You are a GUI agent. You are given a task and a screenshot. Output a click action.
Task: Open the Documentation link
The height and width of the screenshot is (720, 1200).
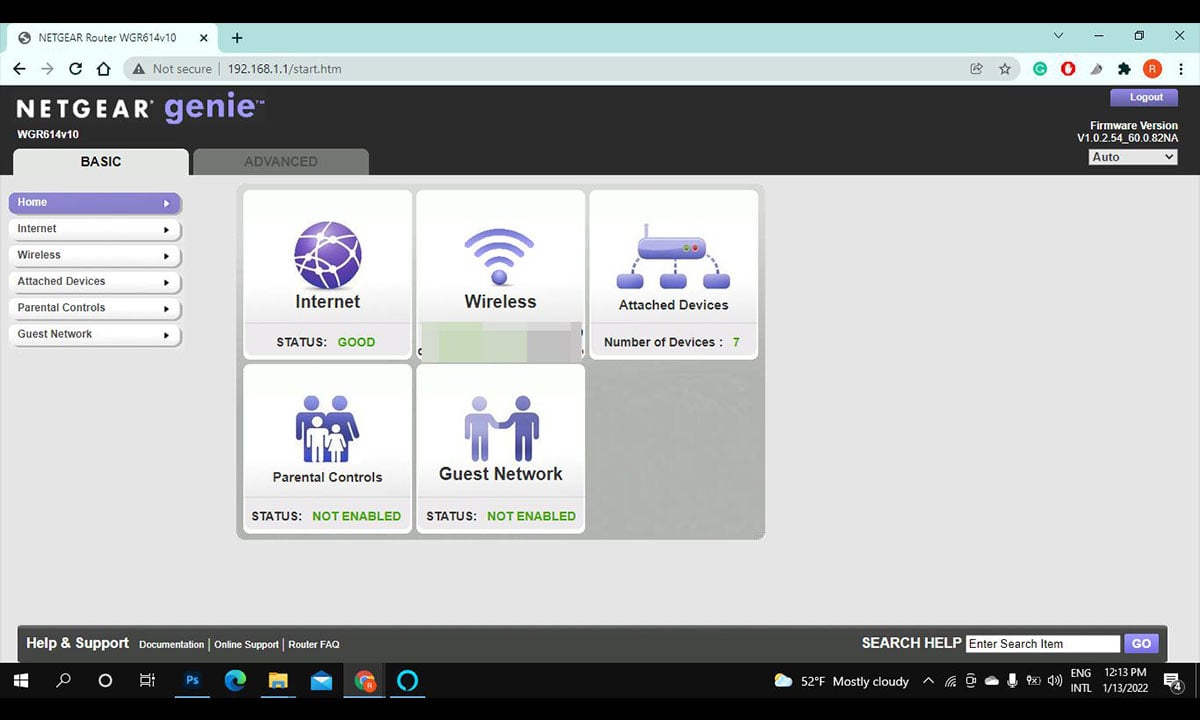pos(172,645)
